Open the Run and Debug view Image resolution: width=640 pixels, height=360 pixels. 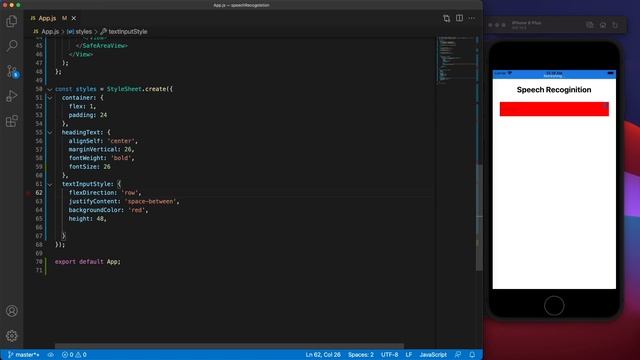point(12,96)
